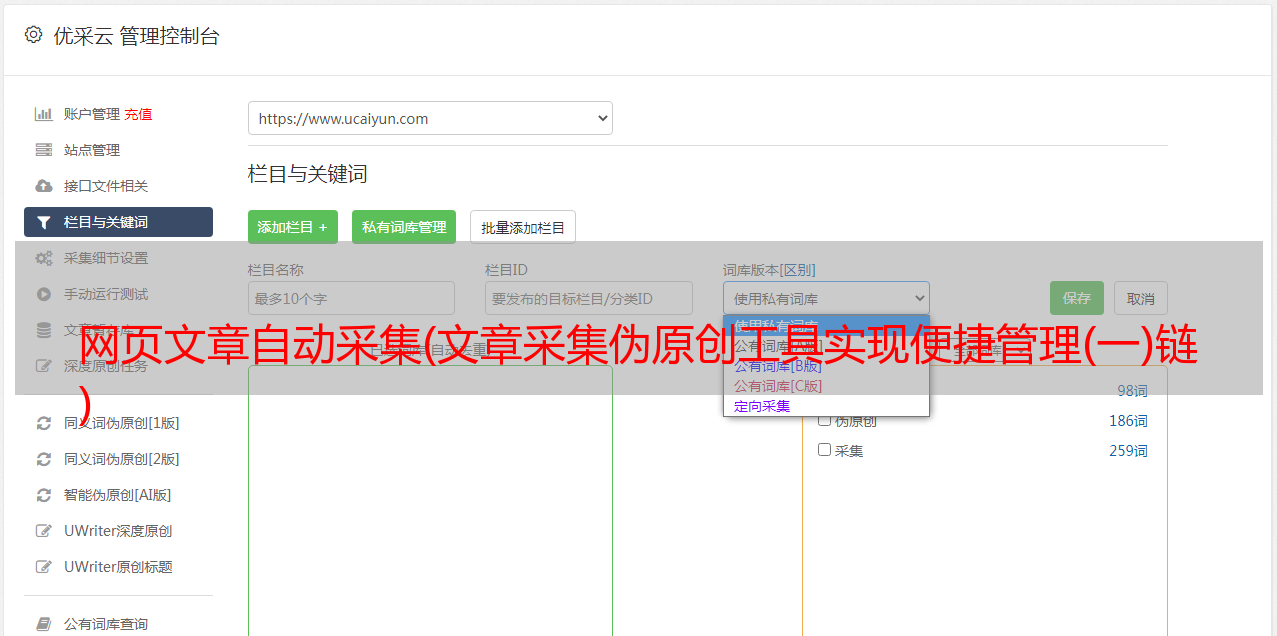Click the 取消 button

click(x=1141, y=298)
